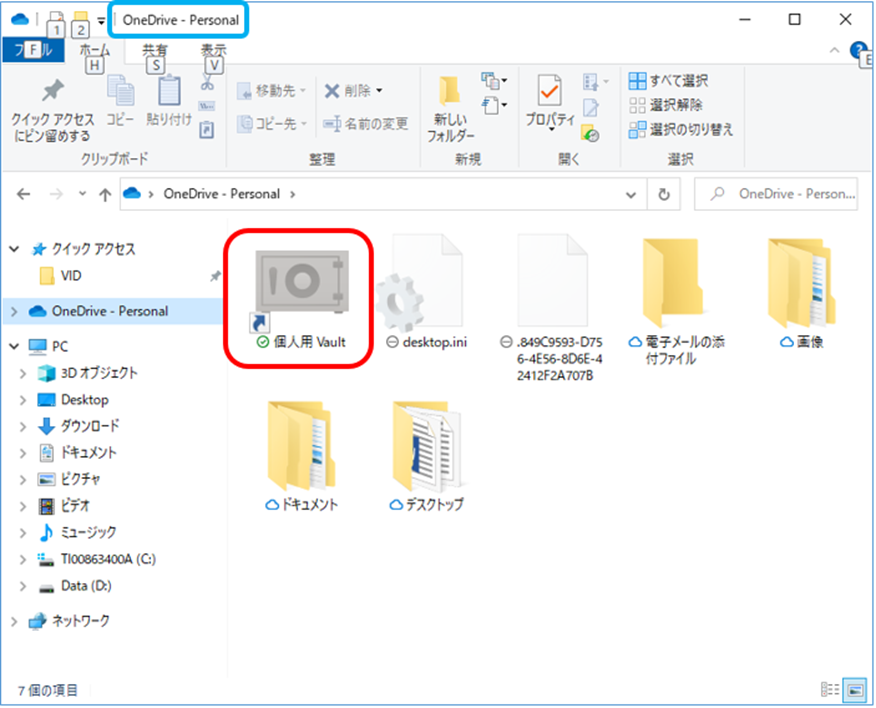
Task: Click the History icon in Open group
Action: (590, 133)
